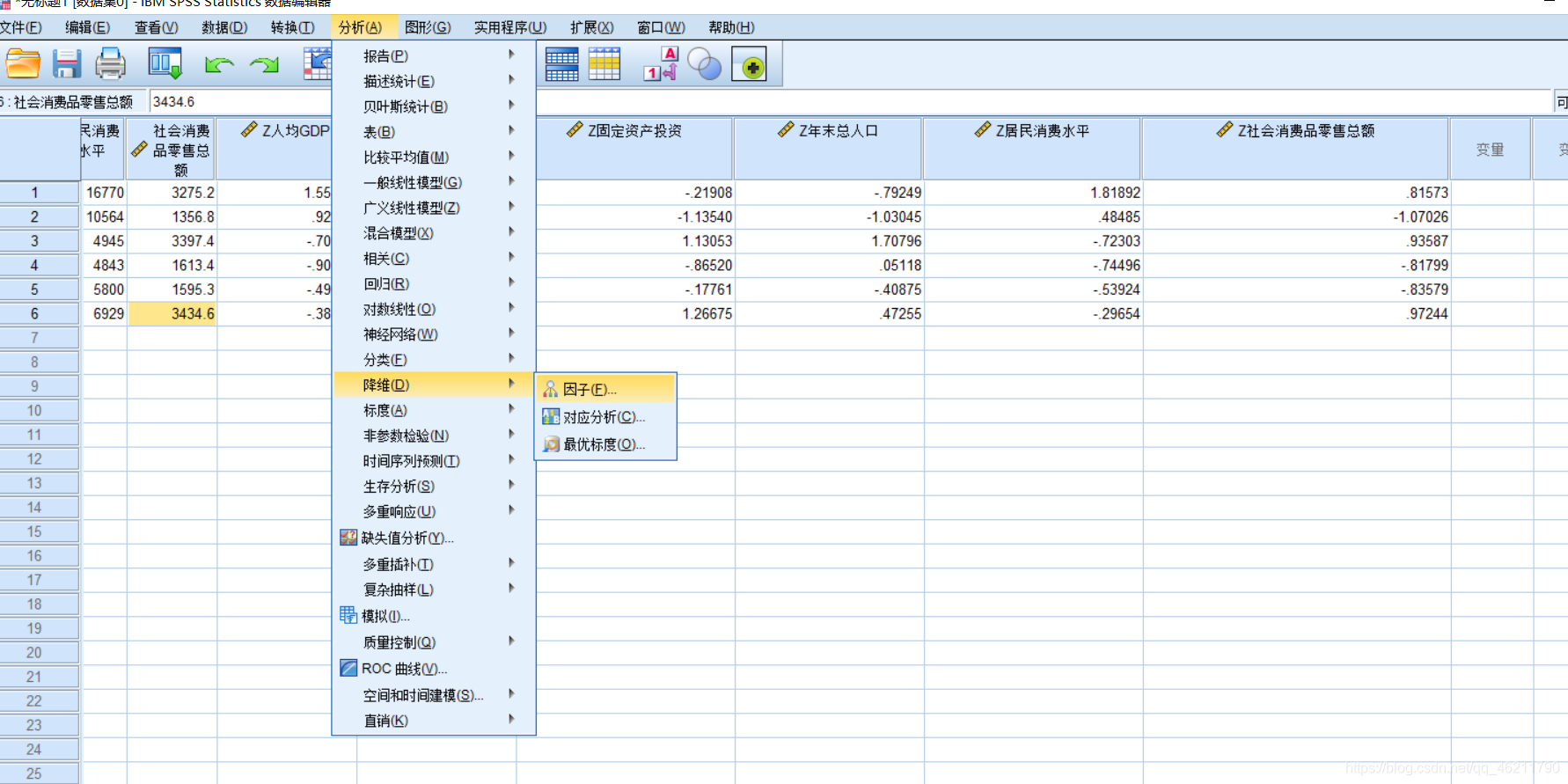Open 表(B) tables submenu
Image resolution: width=1568 pixels, height=784 pixels.
coord(434,132)
